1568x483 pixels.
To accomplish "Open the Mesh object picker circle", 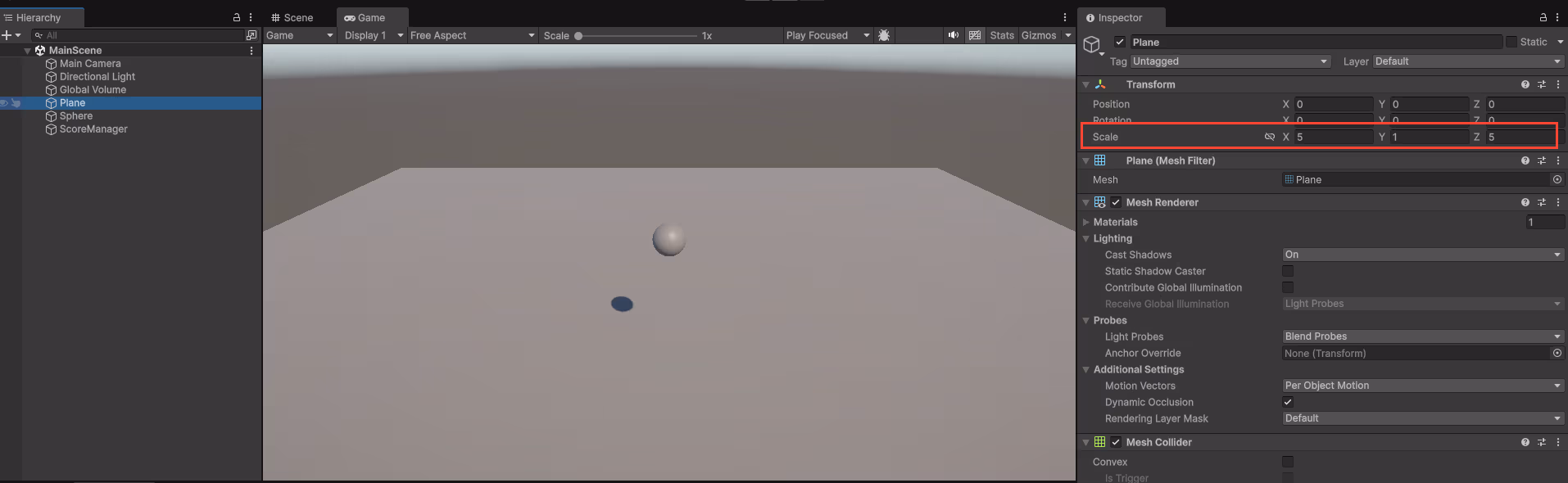I will 1557,179.
